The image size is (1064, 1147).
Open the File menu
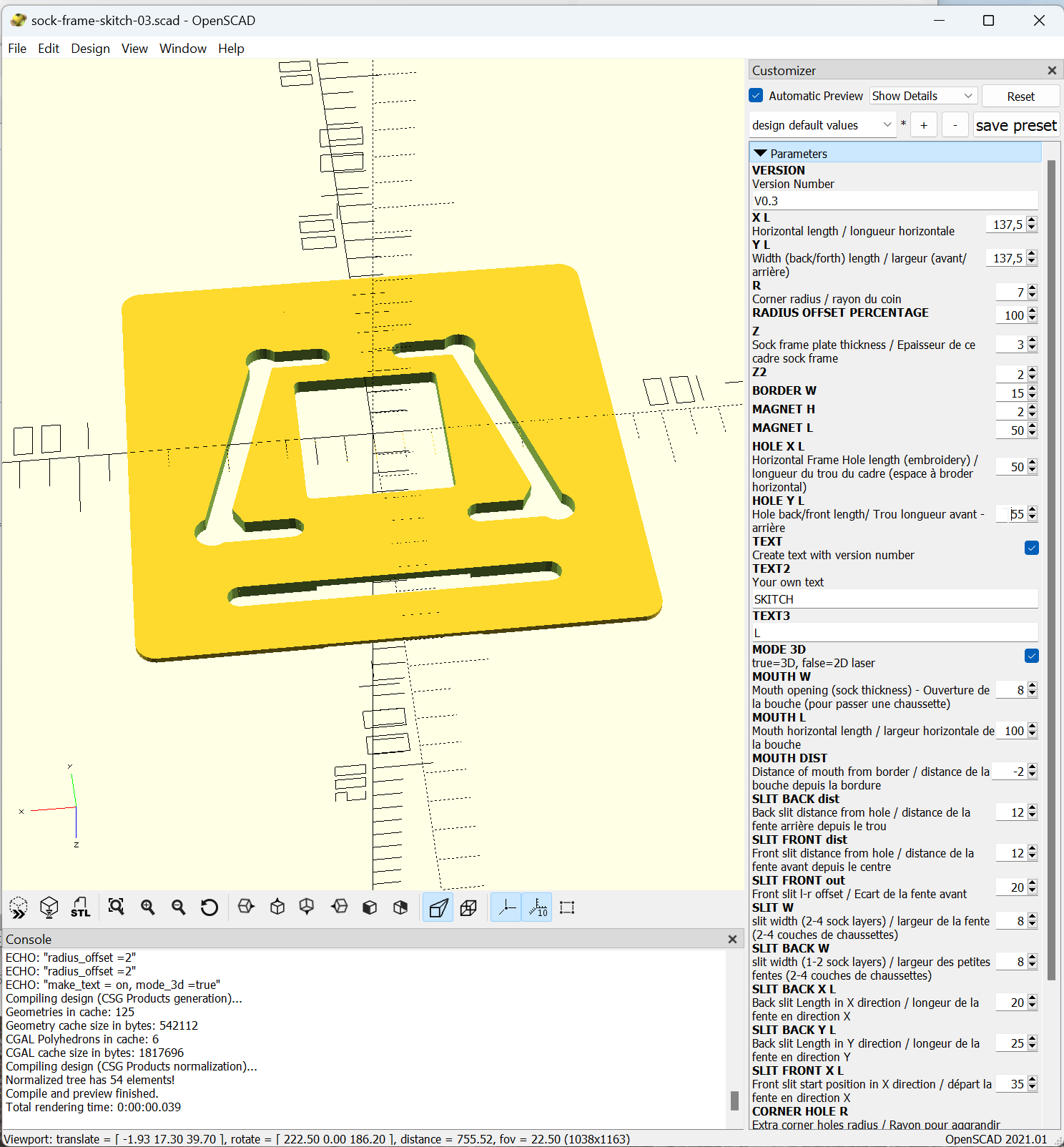(x=17, y=48)
